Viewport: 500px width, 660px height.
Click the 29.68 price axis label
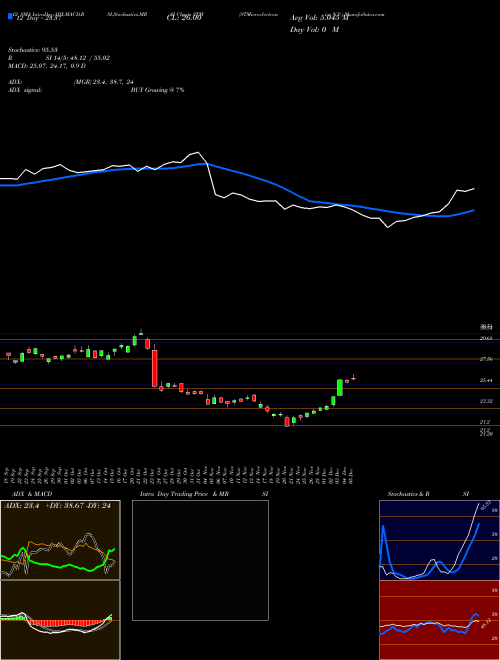tap(486, 338)
